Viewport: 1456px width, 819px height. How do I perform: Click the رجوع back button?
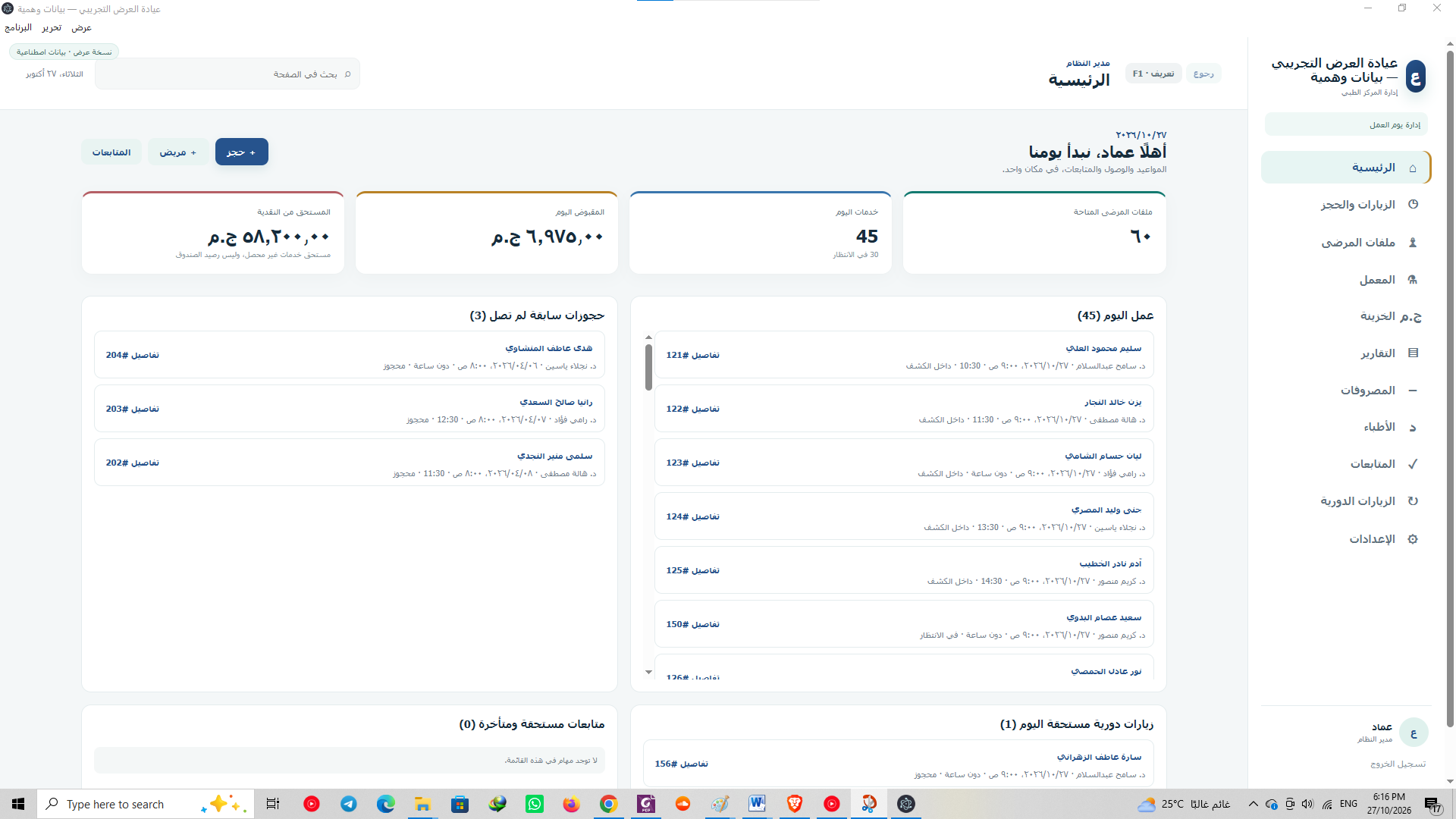1203,74
